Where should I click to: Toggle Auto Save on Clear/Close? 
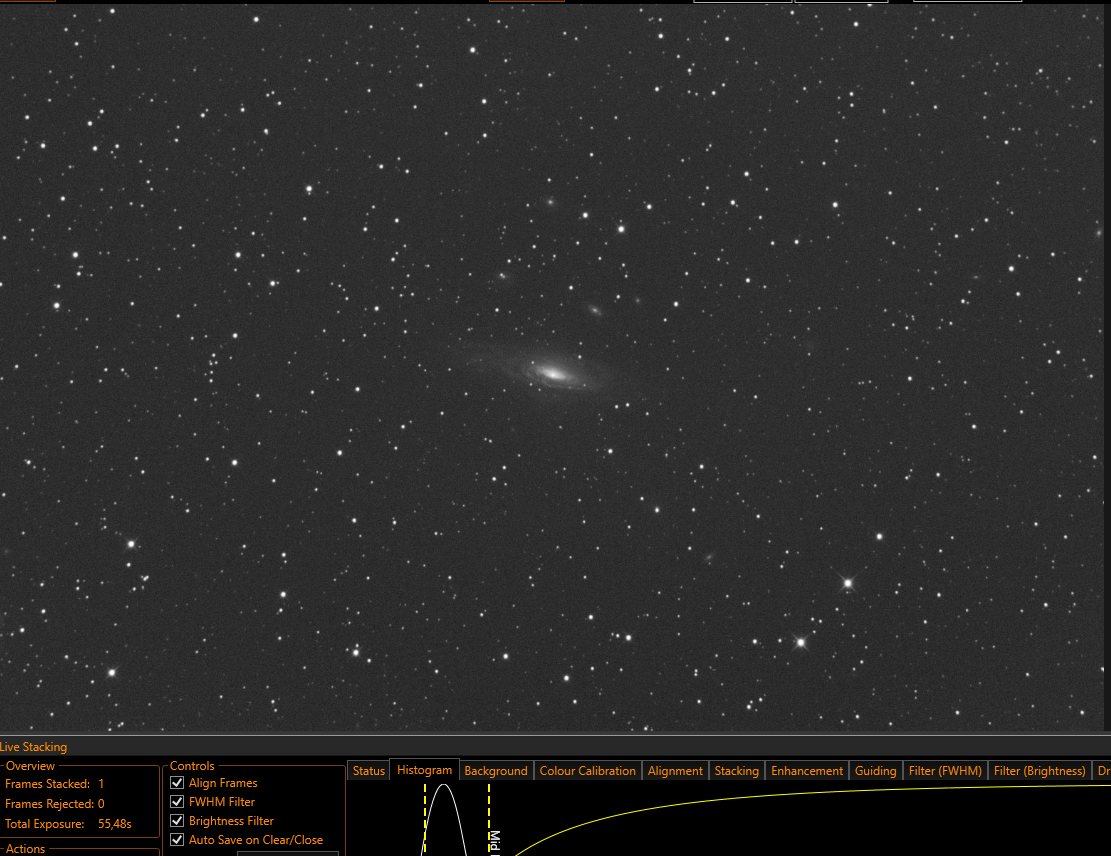point(177,840)
